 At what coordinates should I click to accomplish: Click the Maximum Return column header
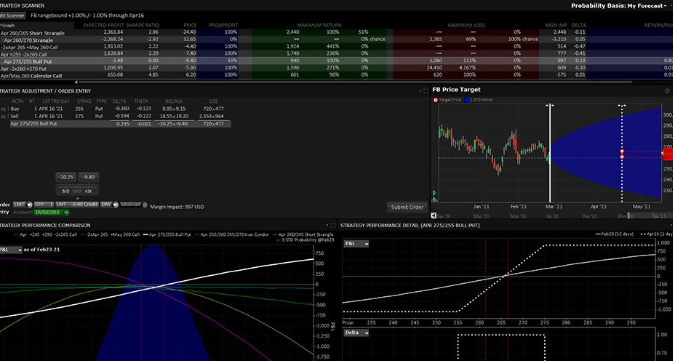(319, 25)
